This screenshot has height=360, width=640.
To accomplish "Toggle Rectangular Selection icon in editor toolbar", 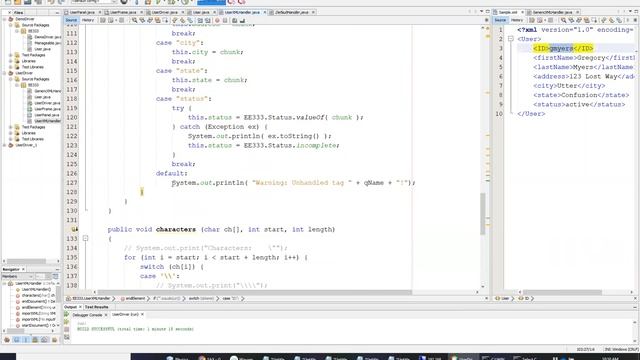I will [x=165, y=20].
